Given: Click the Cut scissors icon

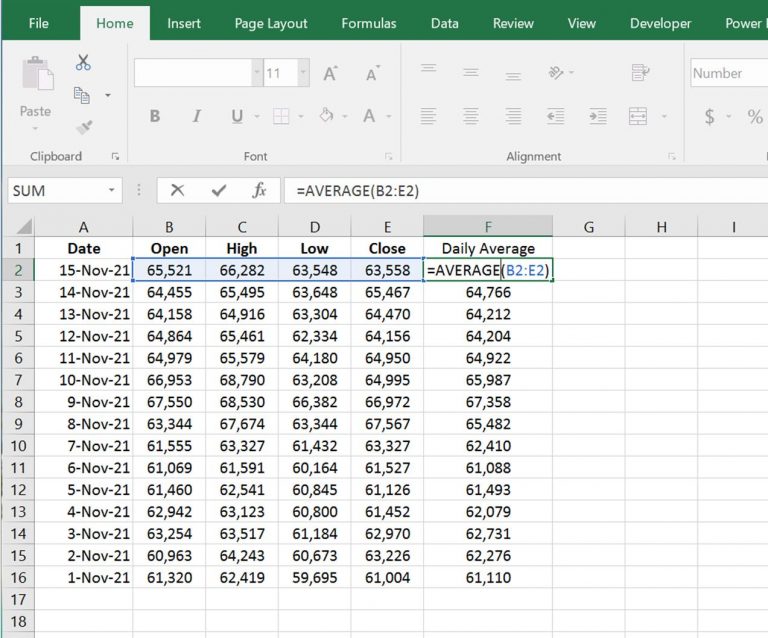Looking at the screenshot, I should pyautogui.click(x=83, y=64).
